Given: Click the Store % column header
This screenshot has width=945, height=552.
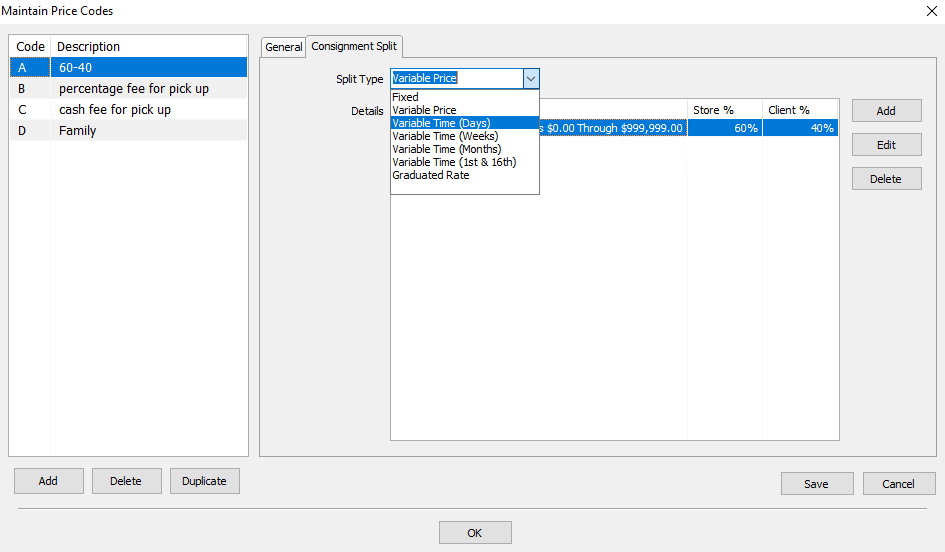Looking at the screenshot, I should click(725, 110).
